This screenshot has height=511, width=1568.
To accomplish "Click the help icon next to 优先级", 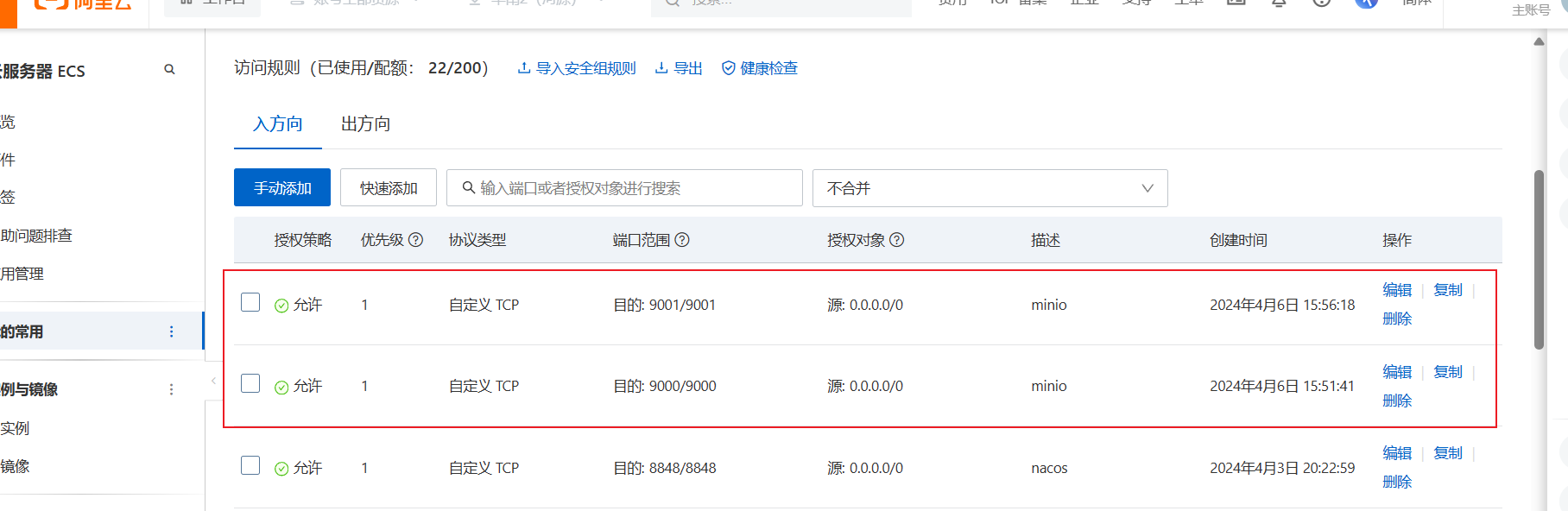I will (415, 240).
